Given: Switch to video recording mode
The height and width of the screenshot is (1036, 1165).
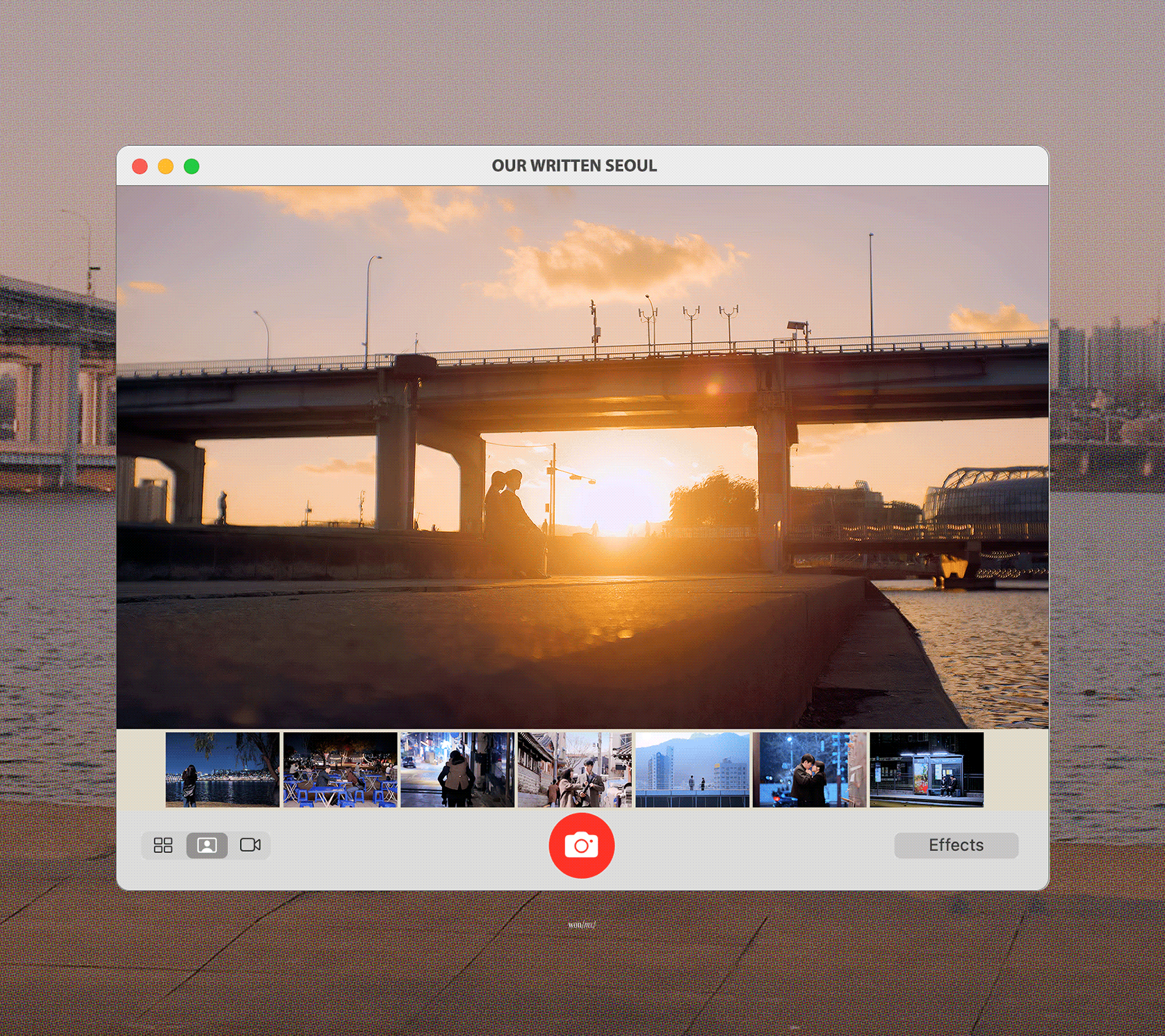Looking at the screenshot, I should (250, 845).
